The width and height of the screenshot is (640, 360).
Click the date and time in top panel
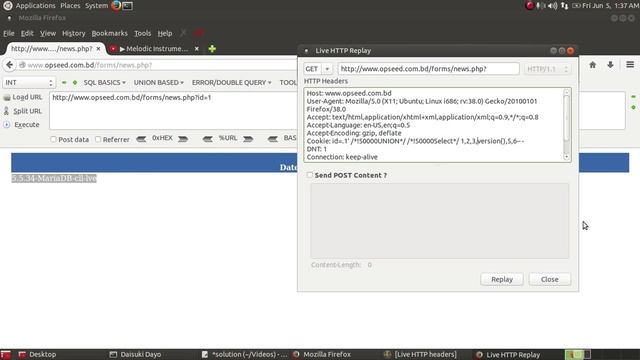pyautogui.click(x=611, y=6)
